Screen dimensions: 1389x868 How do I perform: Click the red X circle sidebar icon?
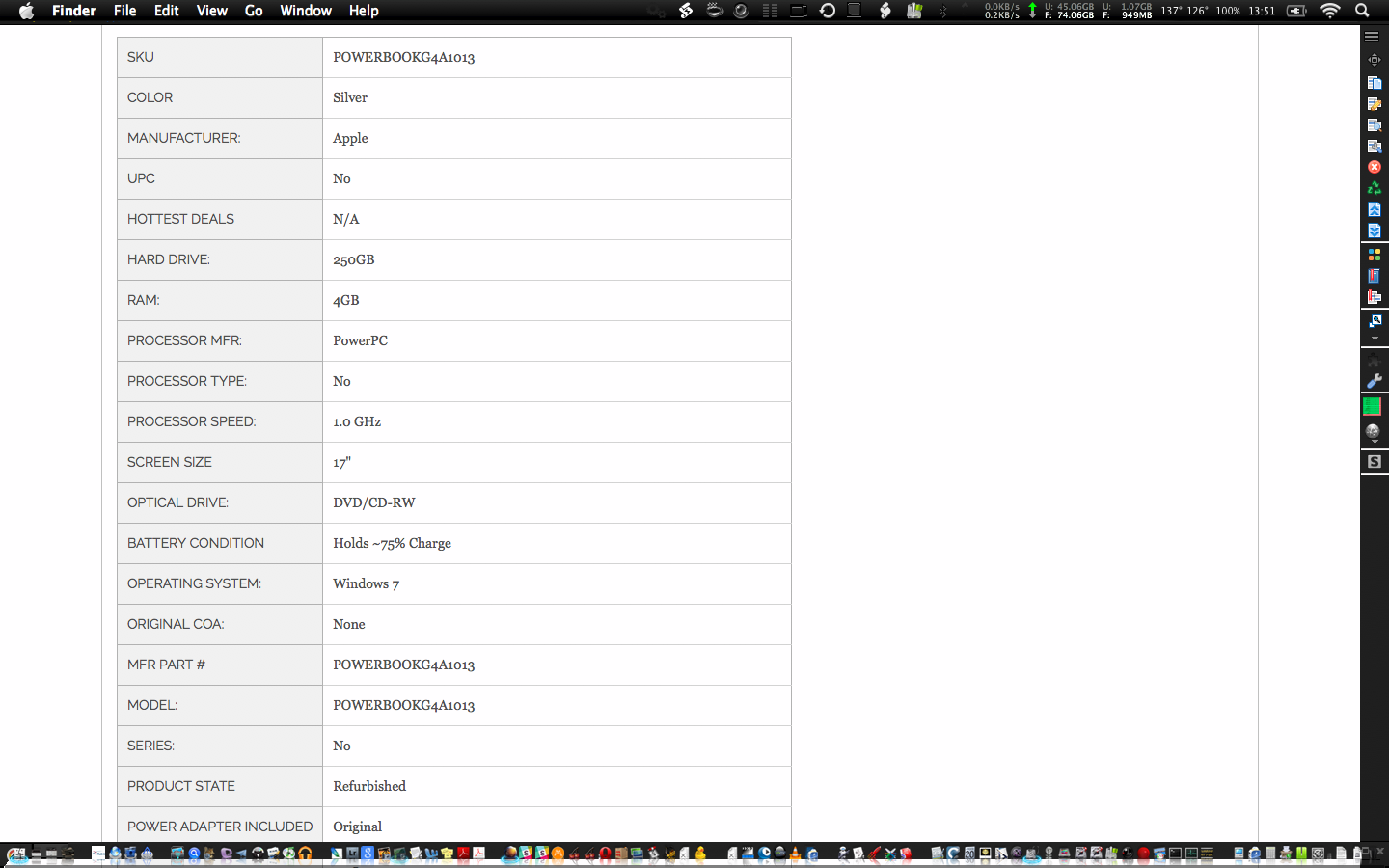pyautogui.click(x=1375, y=167)
